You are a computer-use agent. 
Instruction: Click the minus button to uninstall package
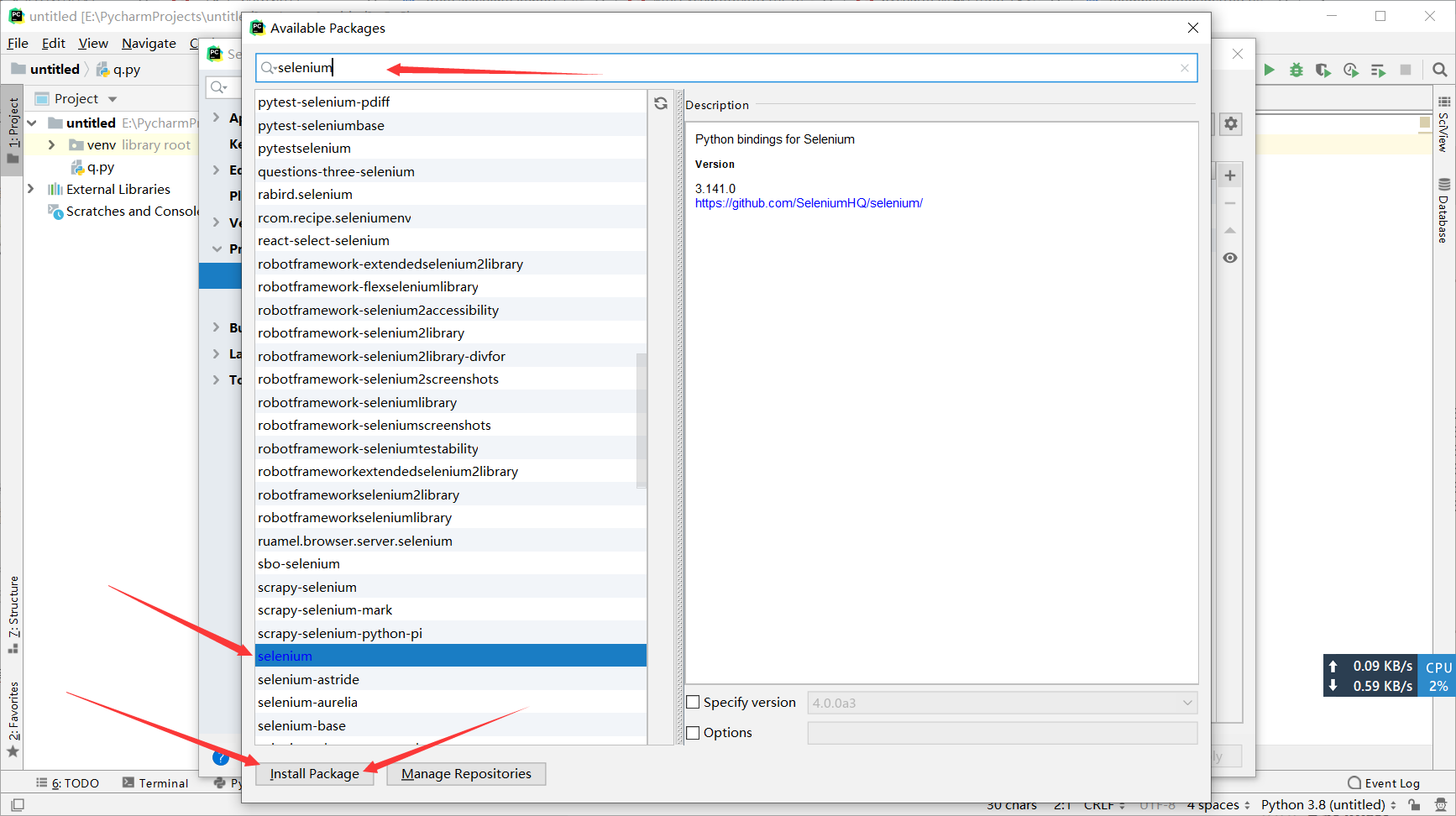point(1230,203)
